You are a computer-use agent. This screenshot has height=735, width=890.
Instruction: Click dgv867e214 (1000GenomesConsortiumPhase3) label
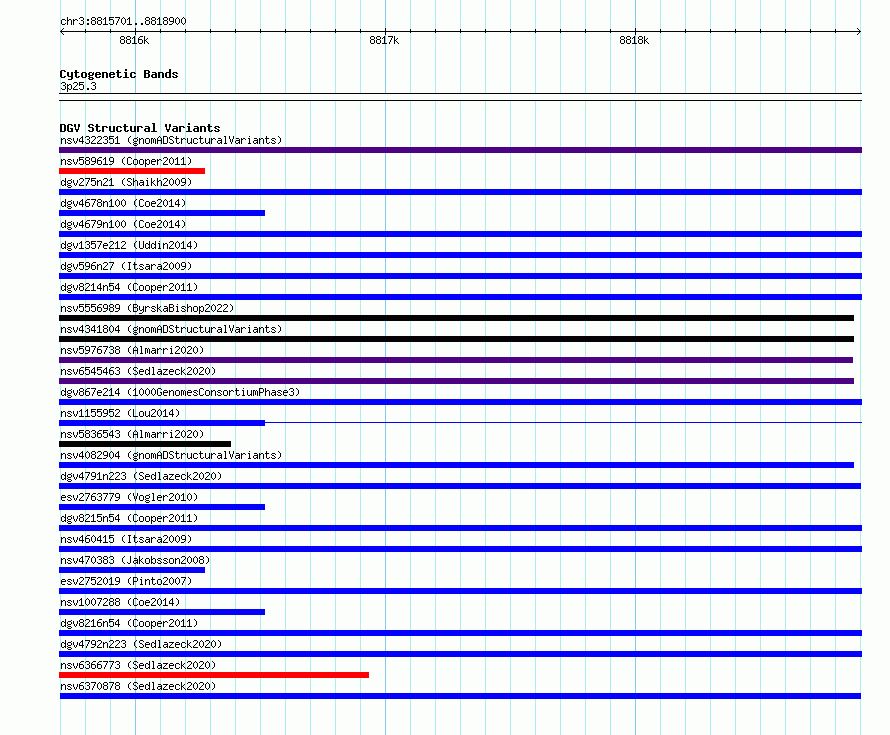coord(180,392)
